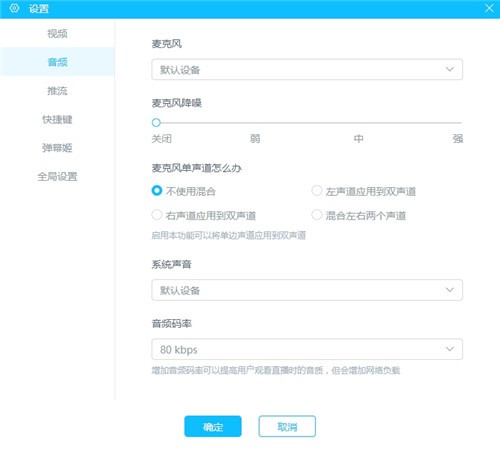This screenshot has width=500, height=454.
Task: Click the chevron arrow of 80 kbps dropdown
Action: coord(450,349)
